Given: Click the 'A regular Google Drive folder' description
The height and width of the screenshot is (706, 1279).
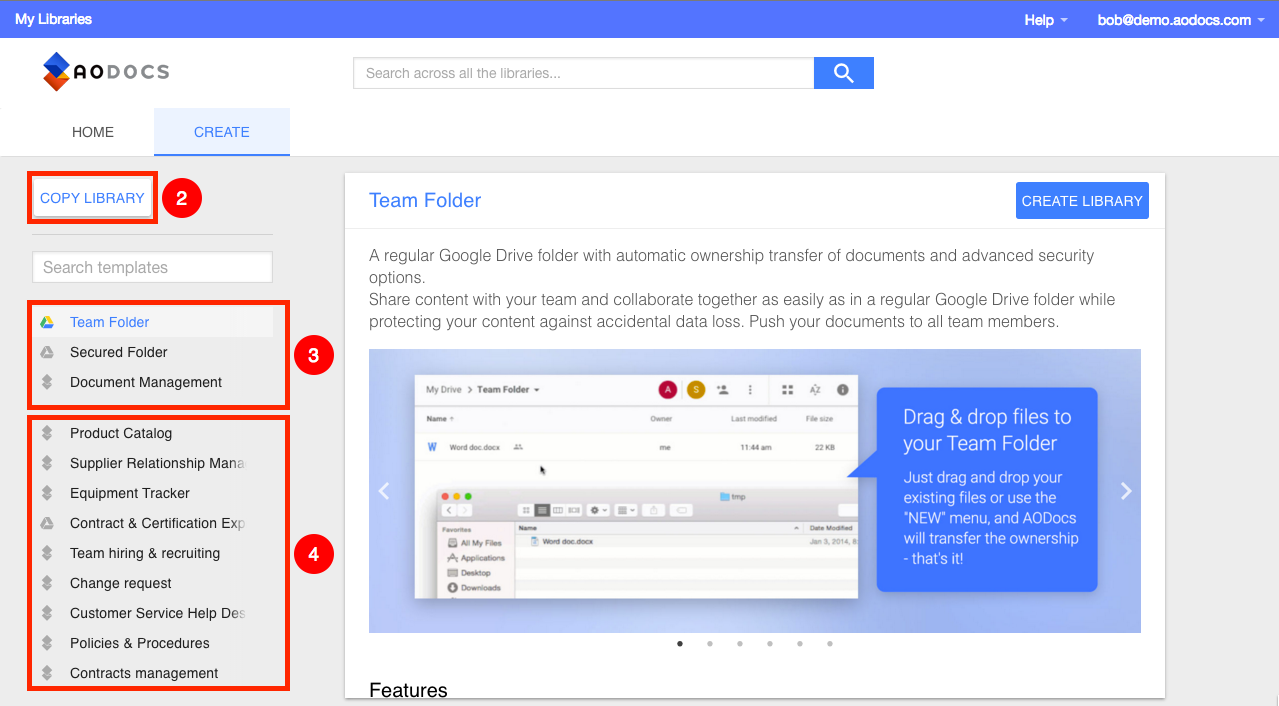Looking at the screenshot, I should click(742, 289).
